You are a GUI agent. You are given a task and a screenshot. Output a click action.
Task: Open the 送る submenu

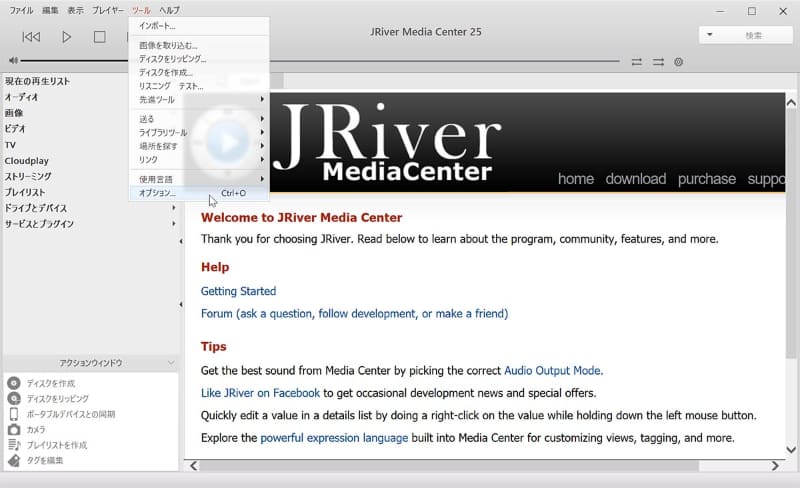point(199,119)
